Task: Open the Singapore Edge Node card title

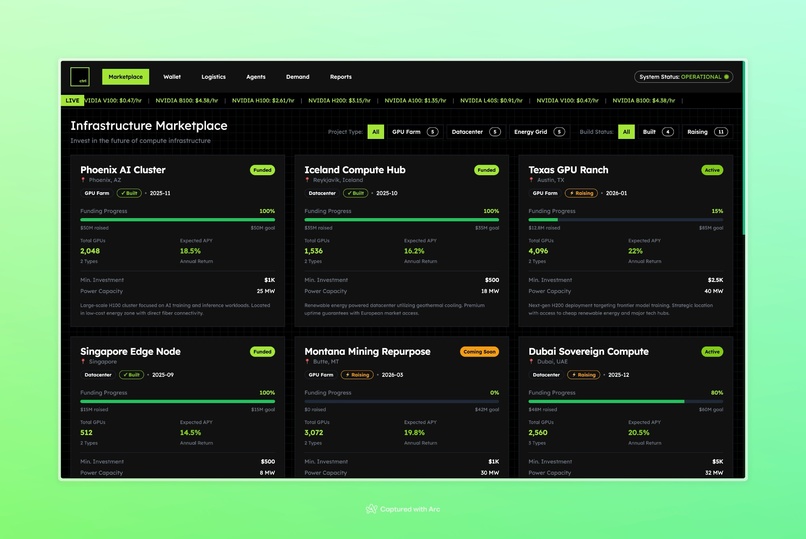Action: click(x=130, y=351)
